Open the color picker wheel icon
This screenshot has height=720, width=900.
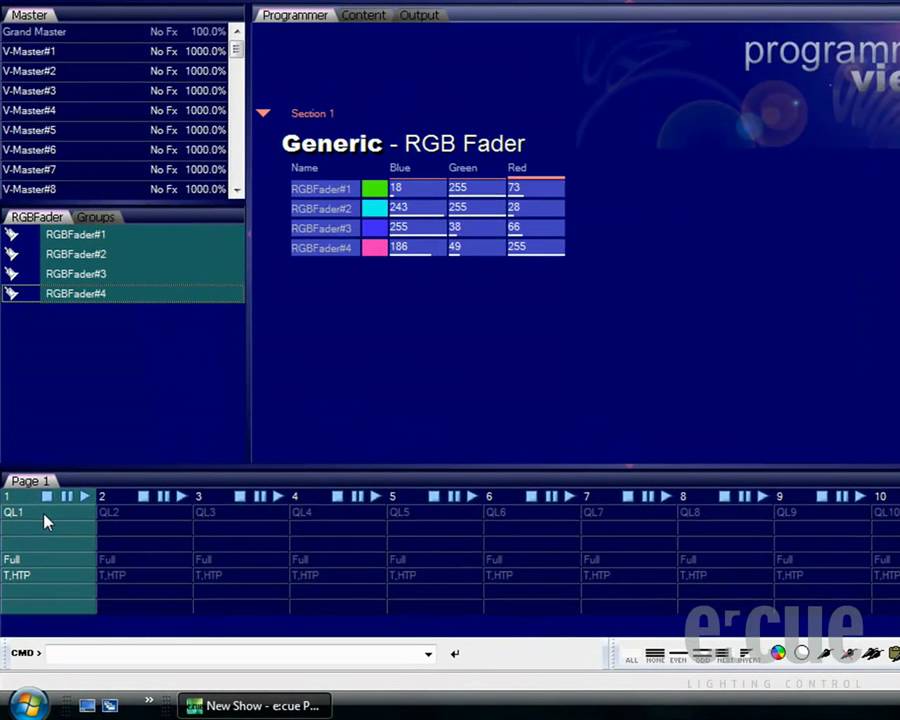pos(778,653)
